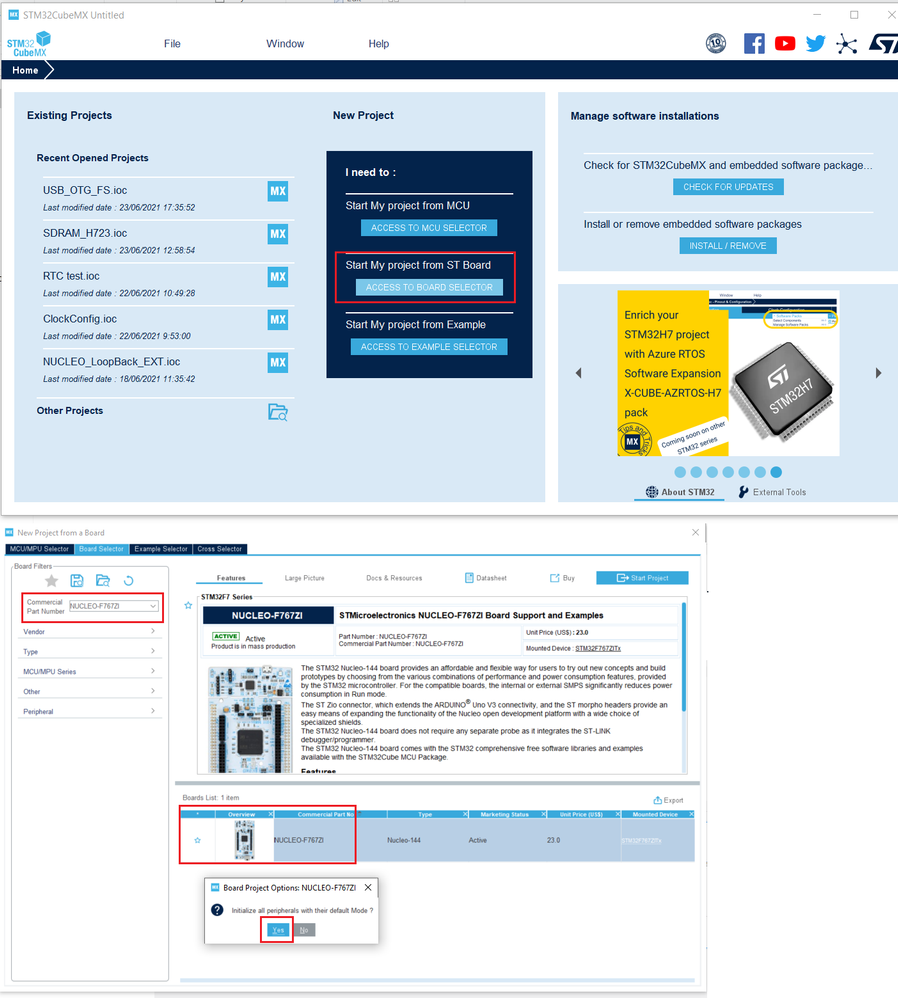The width and height of the screenshot is (898, 998).
Task: Open USB_OTG_FS.ioc via its MX icon
Action: click(x=277, y=191)
